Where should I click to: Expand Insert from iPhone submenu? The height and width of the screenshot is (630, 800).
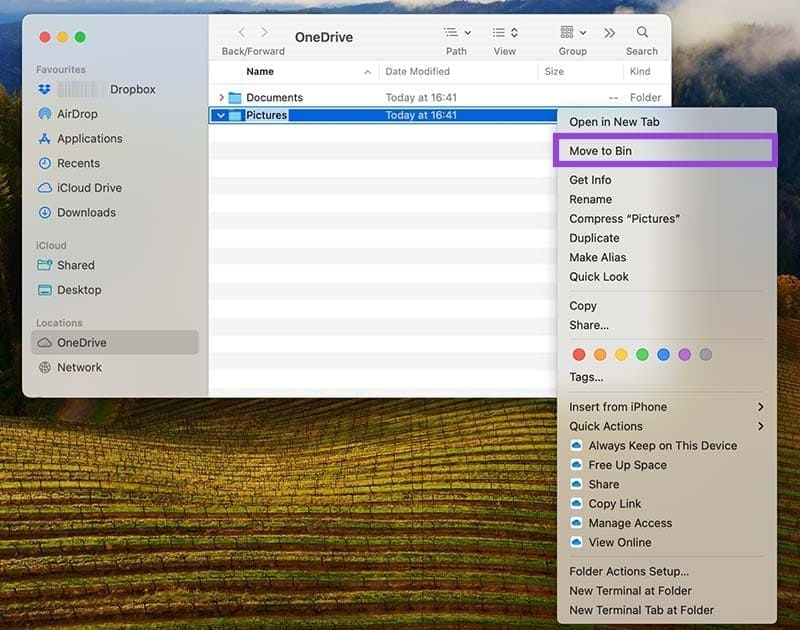point(667,407)
